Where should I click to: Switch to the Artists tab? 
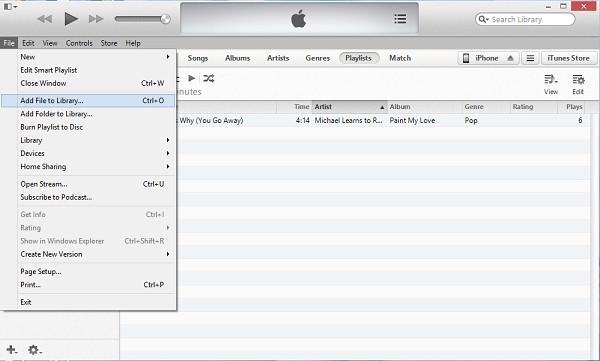(278, 58)
